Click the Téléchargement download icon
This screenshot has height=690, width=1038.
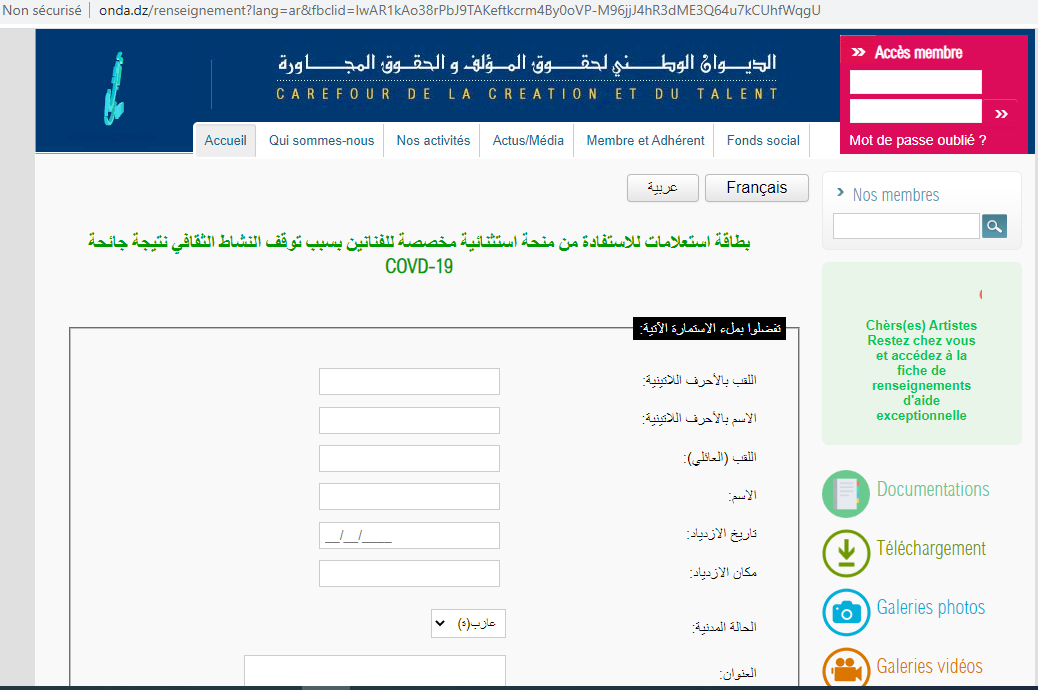click(845, 553)
